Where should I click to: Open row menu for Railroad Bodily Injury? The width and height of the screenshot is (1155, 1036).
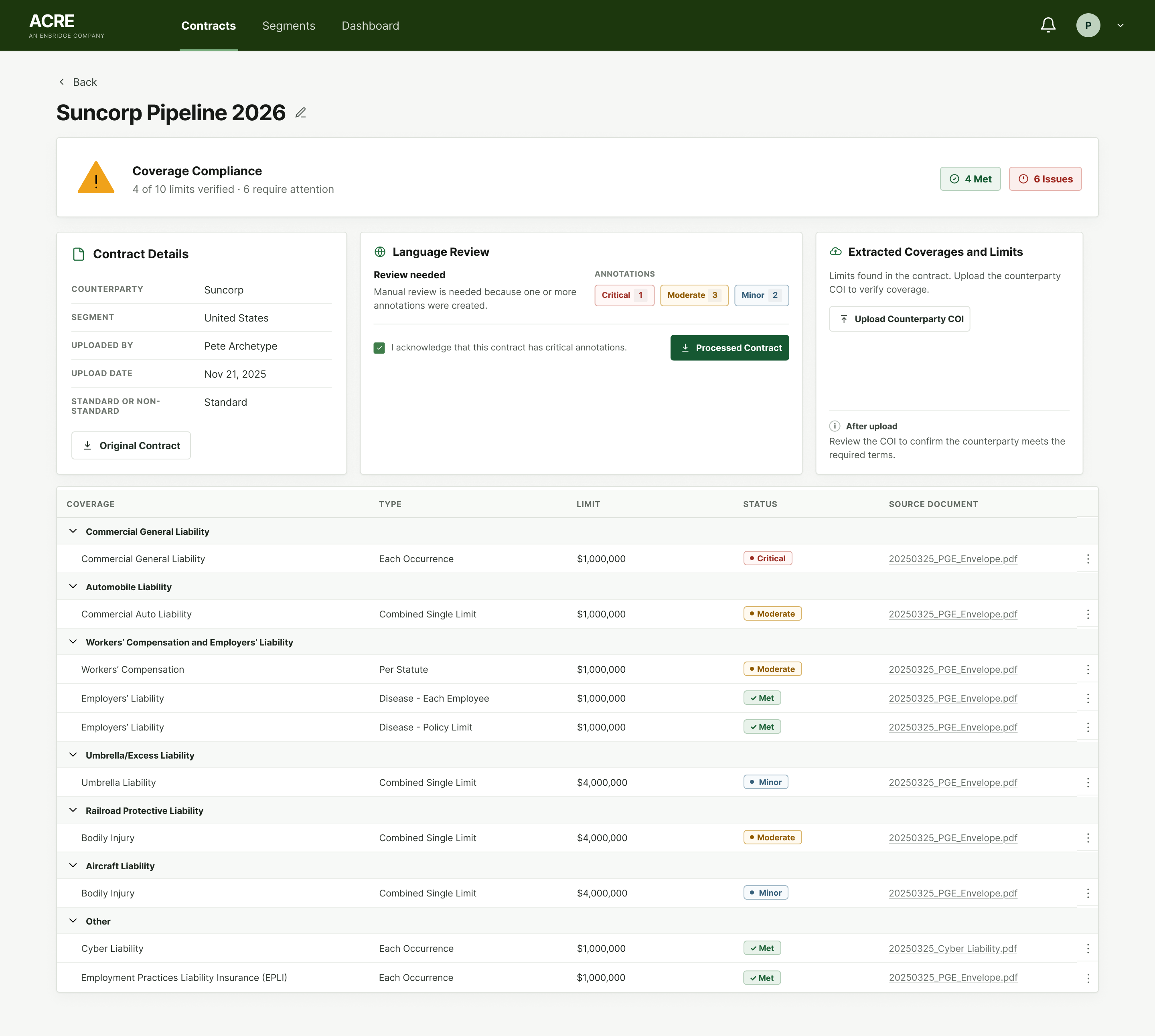[x=1088, y=838]
